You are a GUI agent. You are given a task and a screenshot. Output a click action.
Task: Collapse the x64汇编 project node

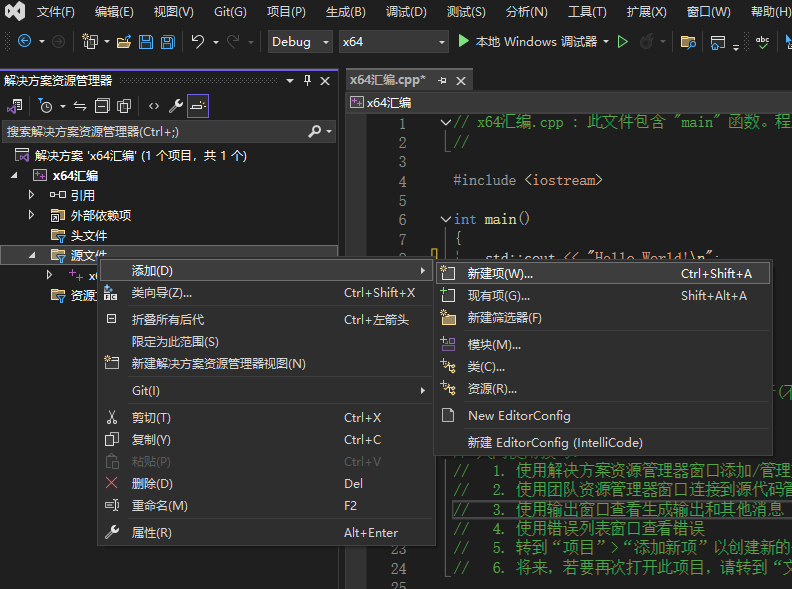pyautogui.click(x=14, y=175)
